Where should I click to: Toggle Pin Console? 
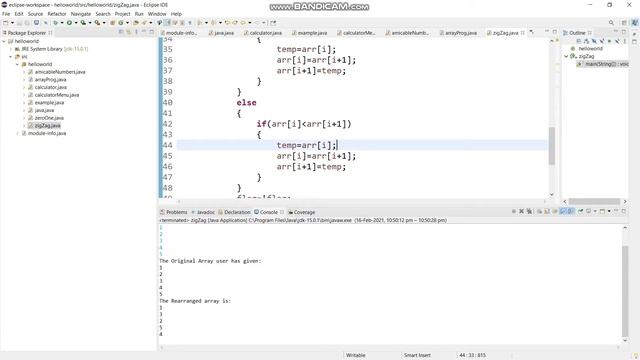pyautogui.click(x=580, y=211)
